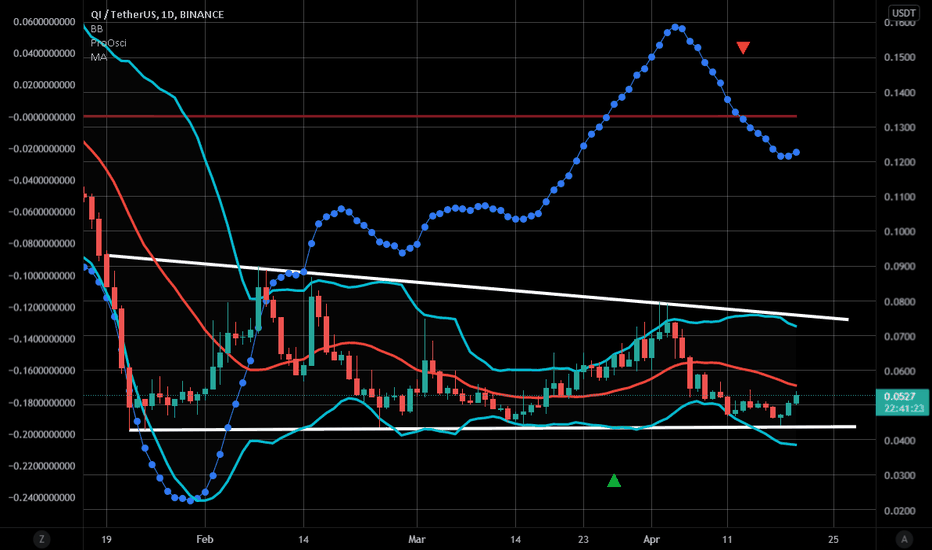This screenshot has height=550, width=932.
Task: Click the red down-triangle sell signal marker
Action: point(743,48)
